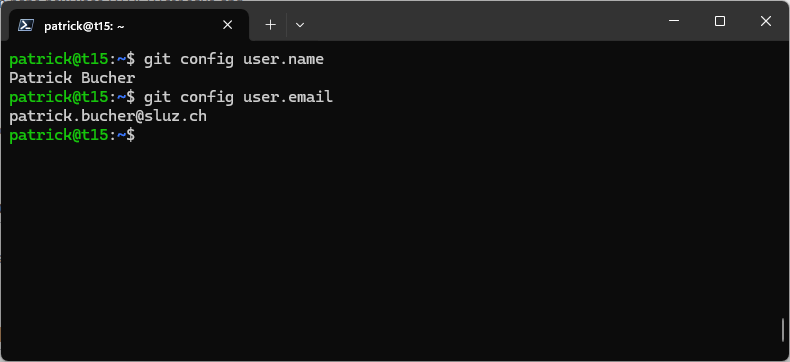Select the patrick@t15: ~ tab title
Screen dimensions: 790x362
pos(84,26)
